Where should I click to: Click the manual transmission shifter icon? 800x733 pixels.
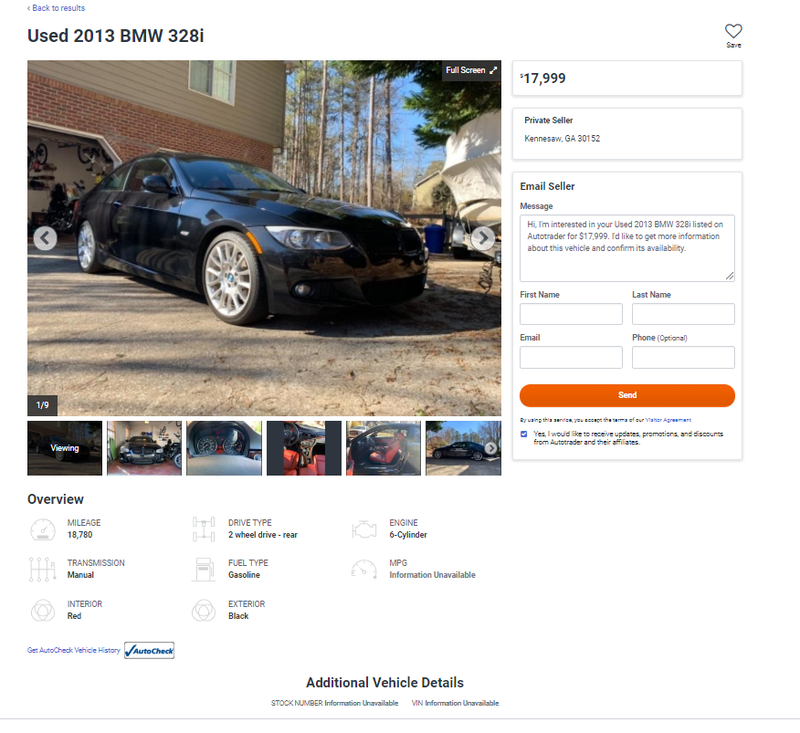tap(43, 569)
